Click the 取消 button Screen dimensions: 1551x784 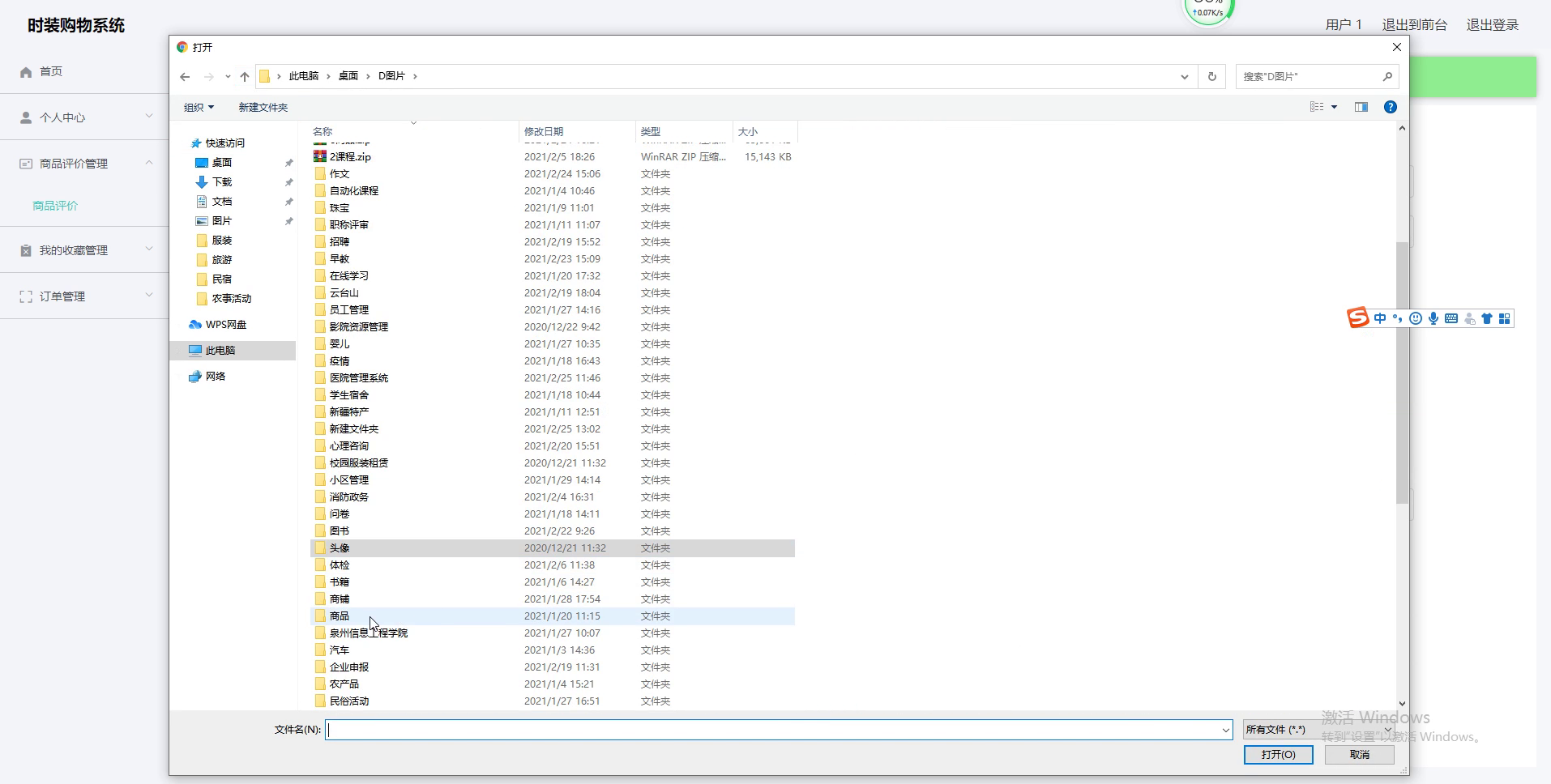(x=1359, y=754)
